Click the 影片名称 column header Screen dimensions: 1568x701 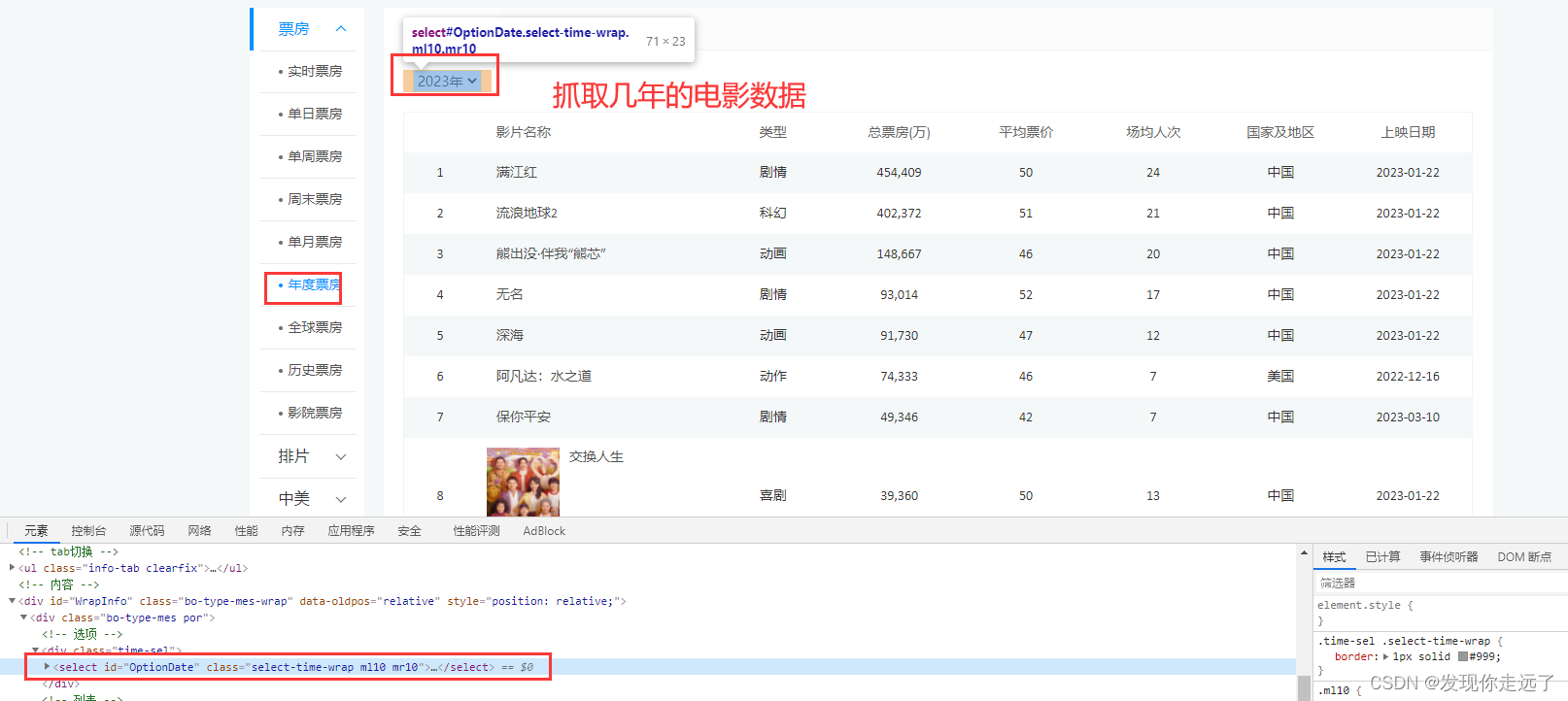pos(523,132)
